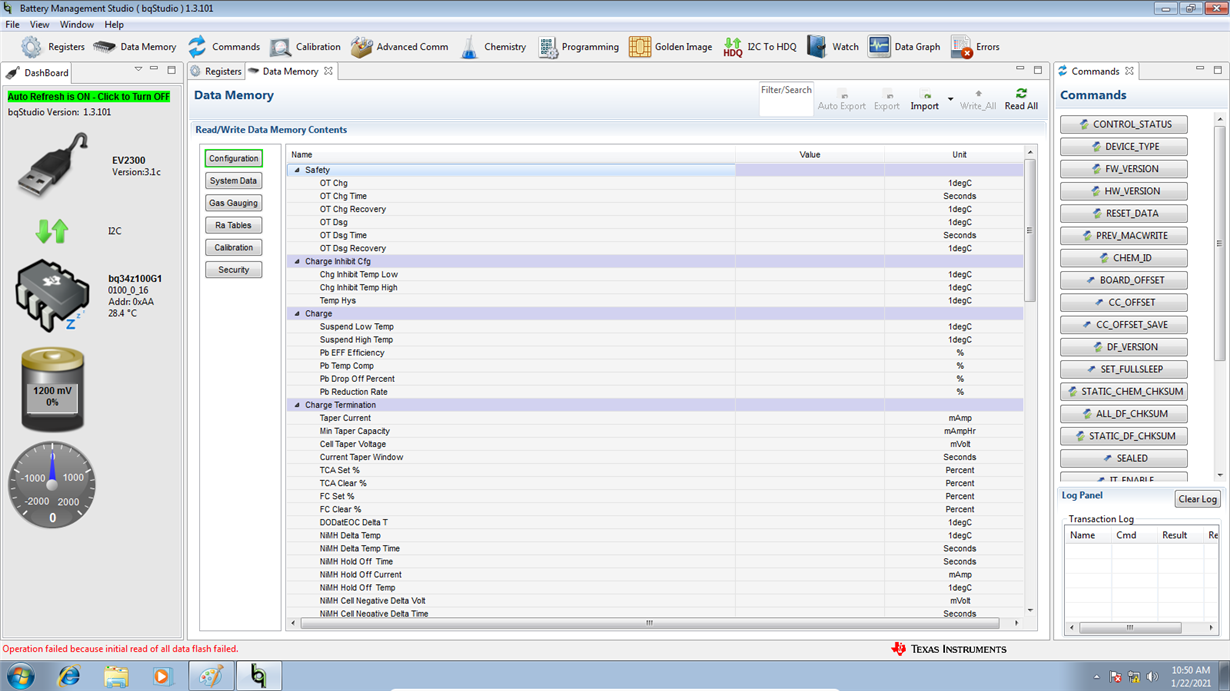Screen dimensions: 1230x691
Task: Select the Gas Gauging category button
Action: click(234, 203)
